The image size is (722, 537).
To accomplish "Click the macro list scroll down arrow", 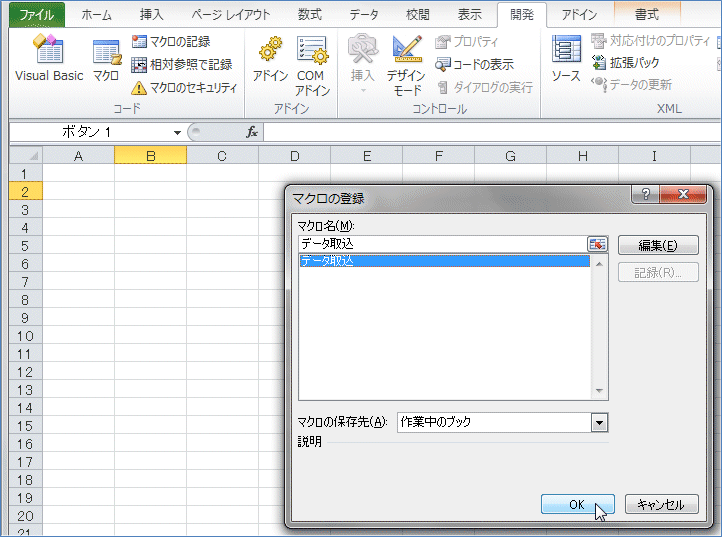I will [599, 391].
